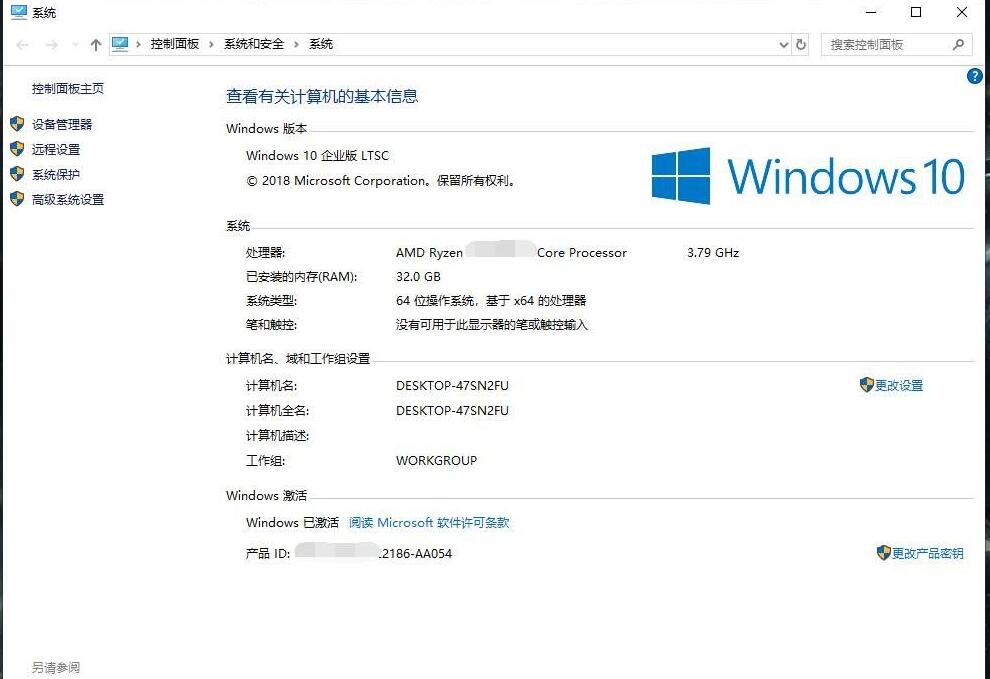Select computer name DESKTOP-47SN2FU in 计算机名 row
Image resolution: width=990 pixels, height=679 pixels.
click(x=452, y=385)
